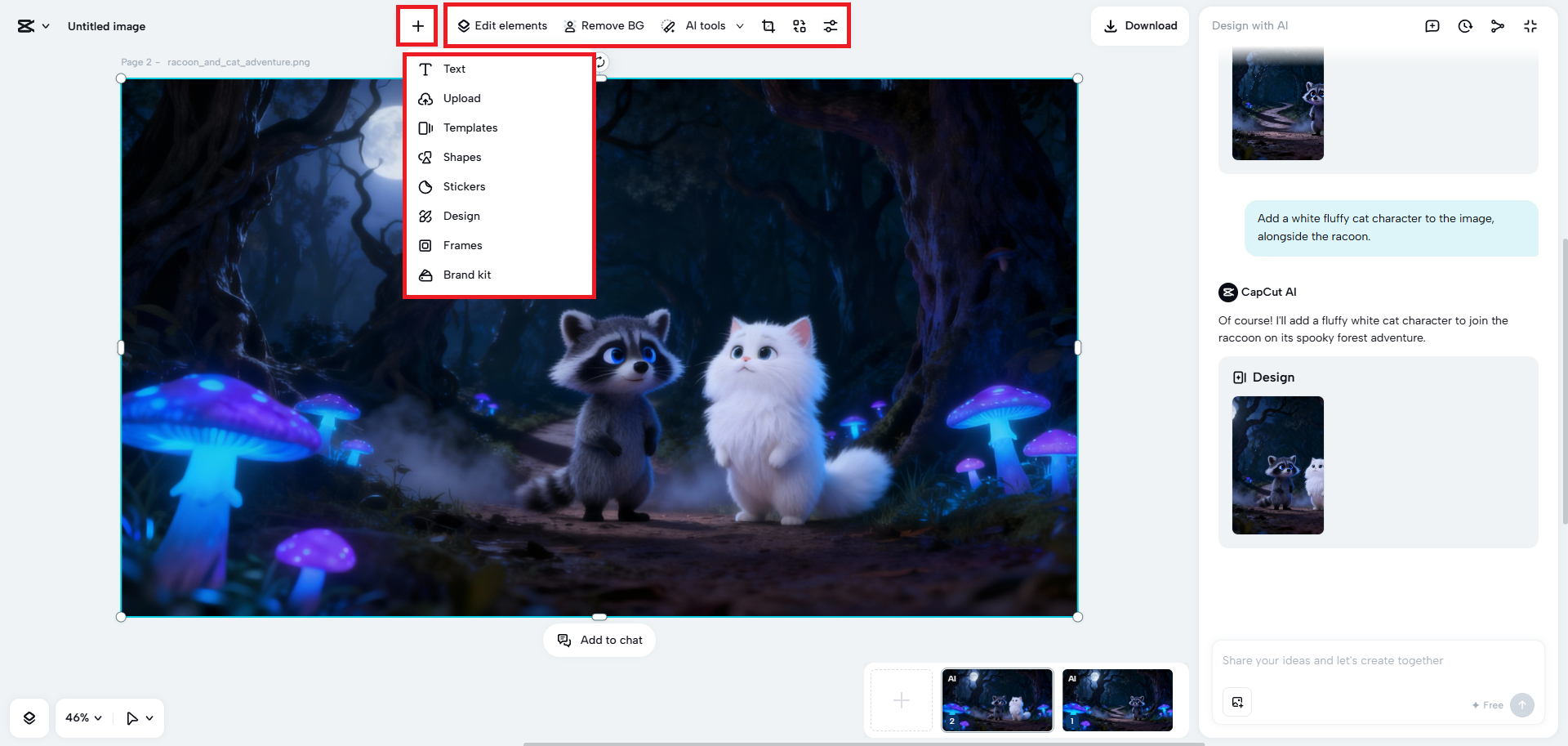Click the chat panel vertical scrollbar

pos(1565,380)
